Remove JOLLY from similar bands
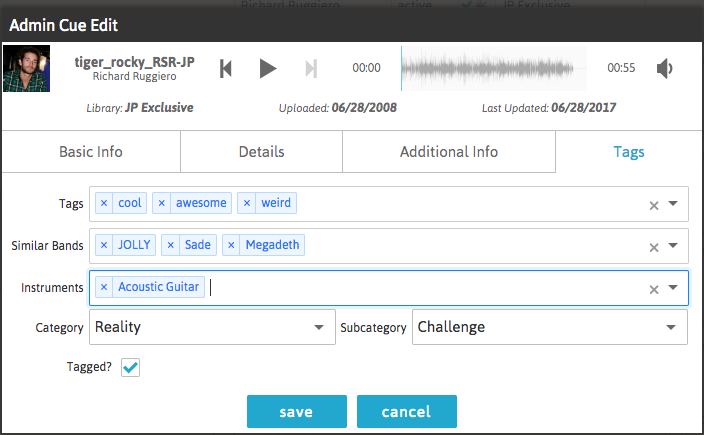 pos(104,245)
